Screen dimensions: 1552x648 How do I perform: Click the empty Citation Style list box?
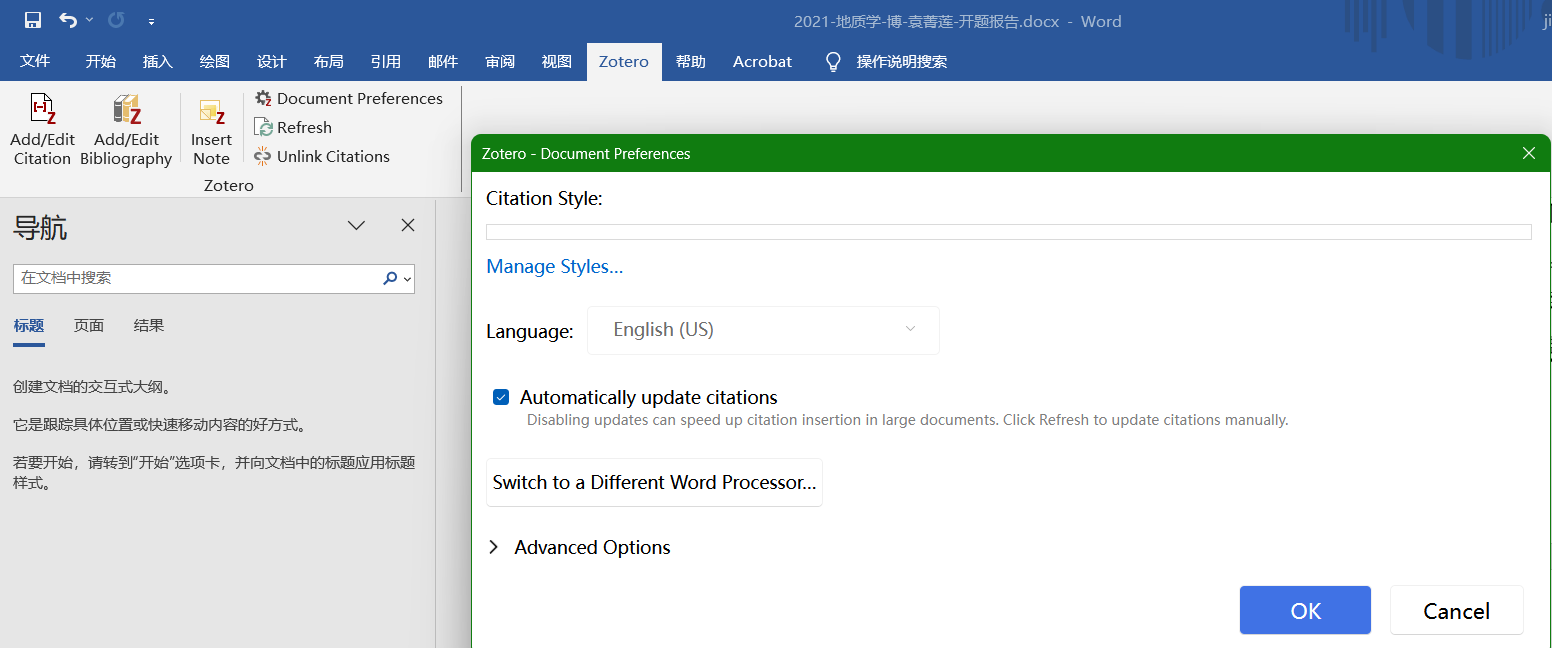tap(1008, 232)
